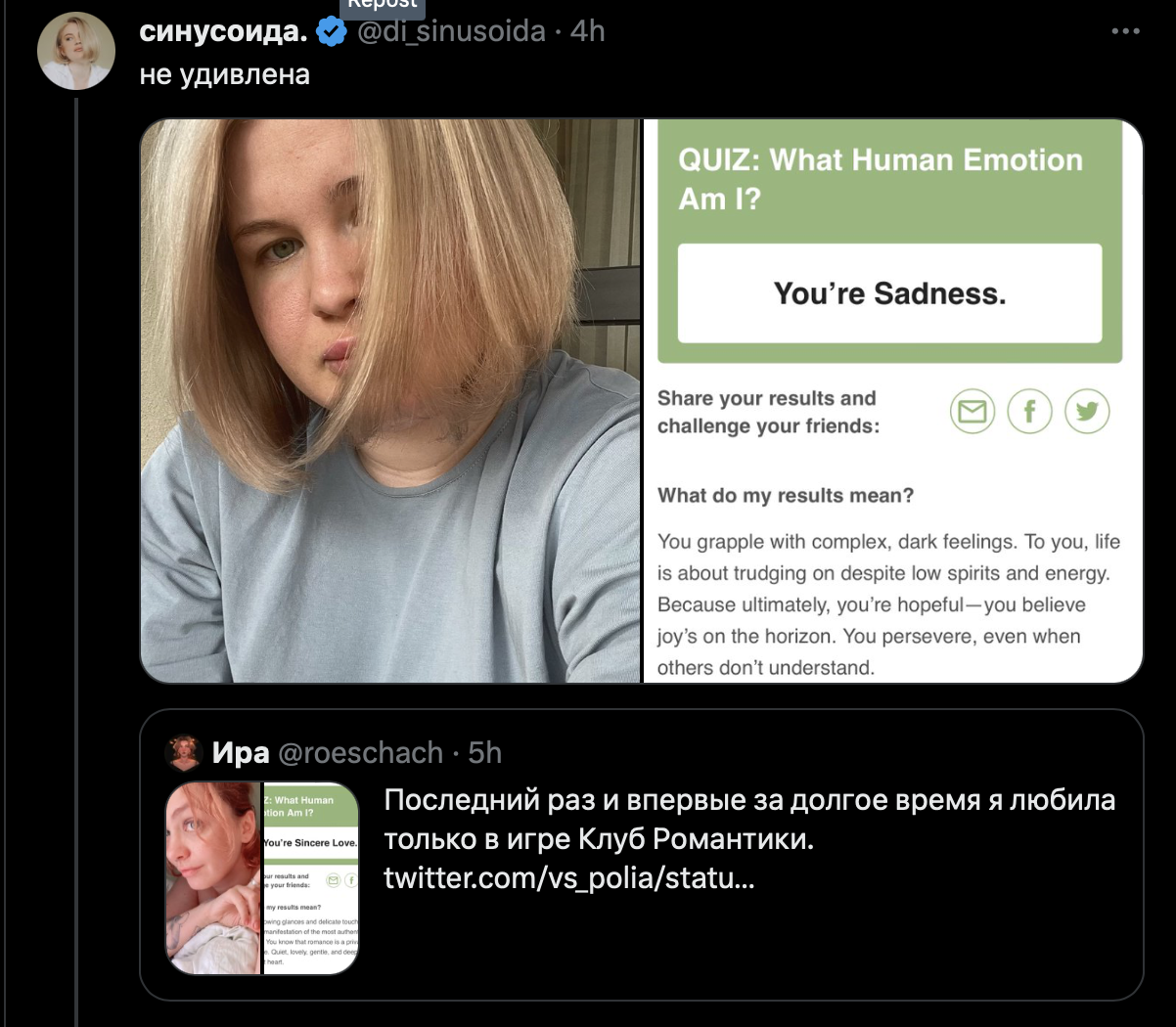Open quoted tweet's image thumbnail
Image resolution: width=1176 pixels, height=1027 pixels.
tap(262, 877)
